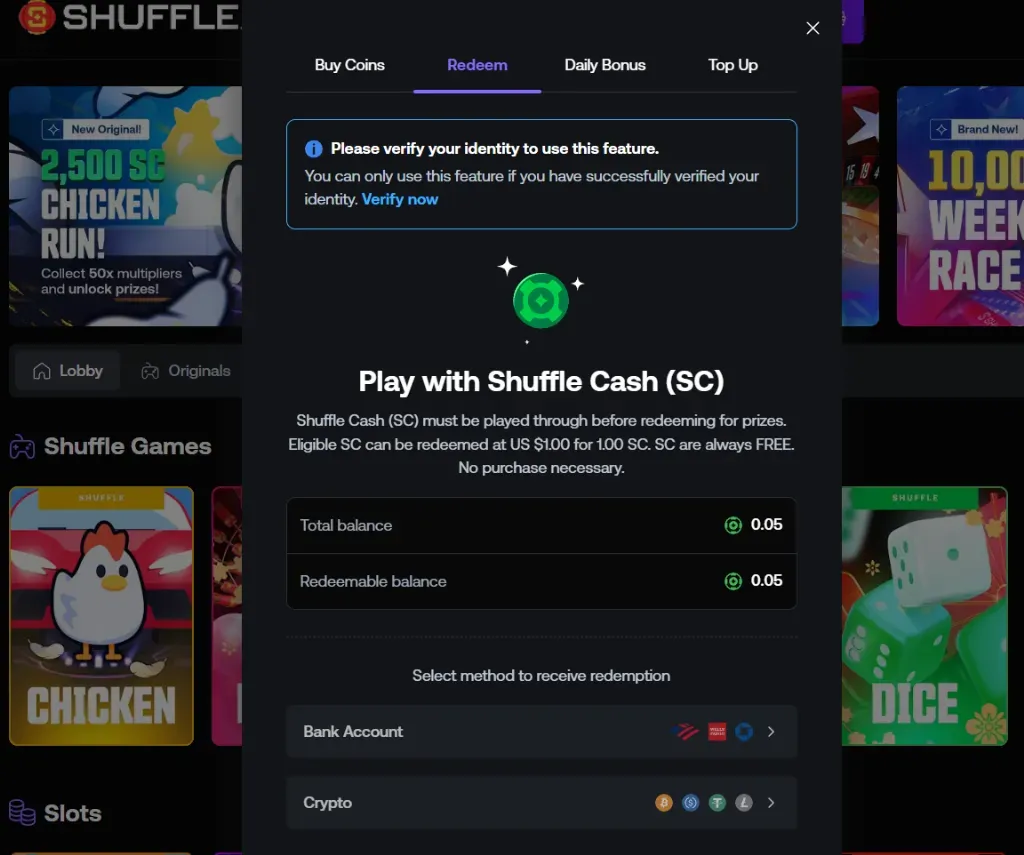
Task: Click the green Shuffle Cash coin icon
Action: [541, 299]
